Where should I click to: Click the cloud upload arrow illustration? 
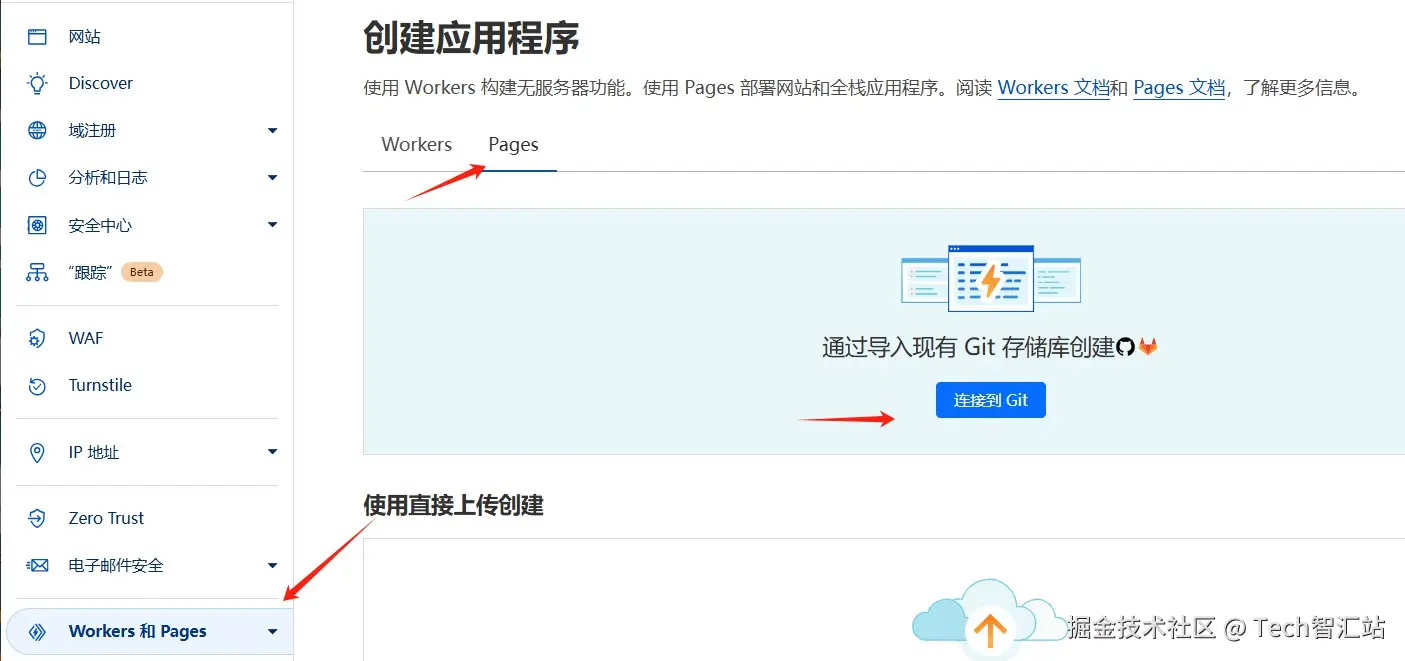tap(988, 618)
